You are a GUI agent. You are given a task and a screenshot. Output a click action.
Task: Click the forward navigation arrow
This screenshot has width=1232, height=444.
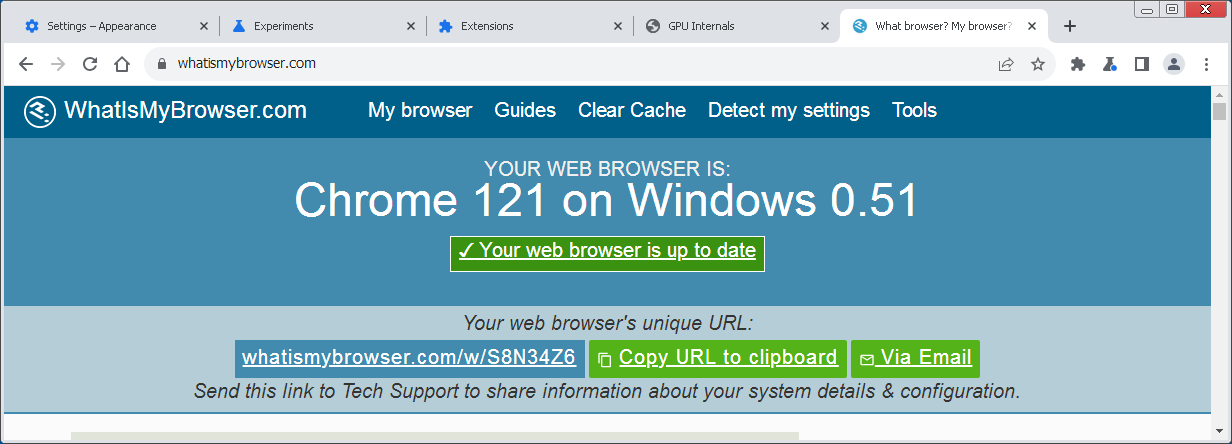click(58, 64)
